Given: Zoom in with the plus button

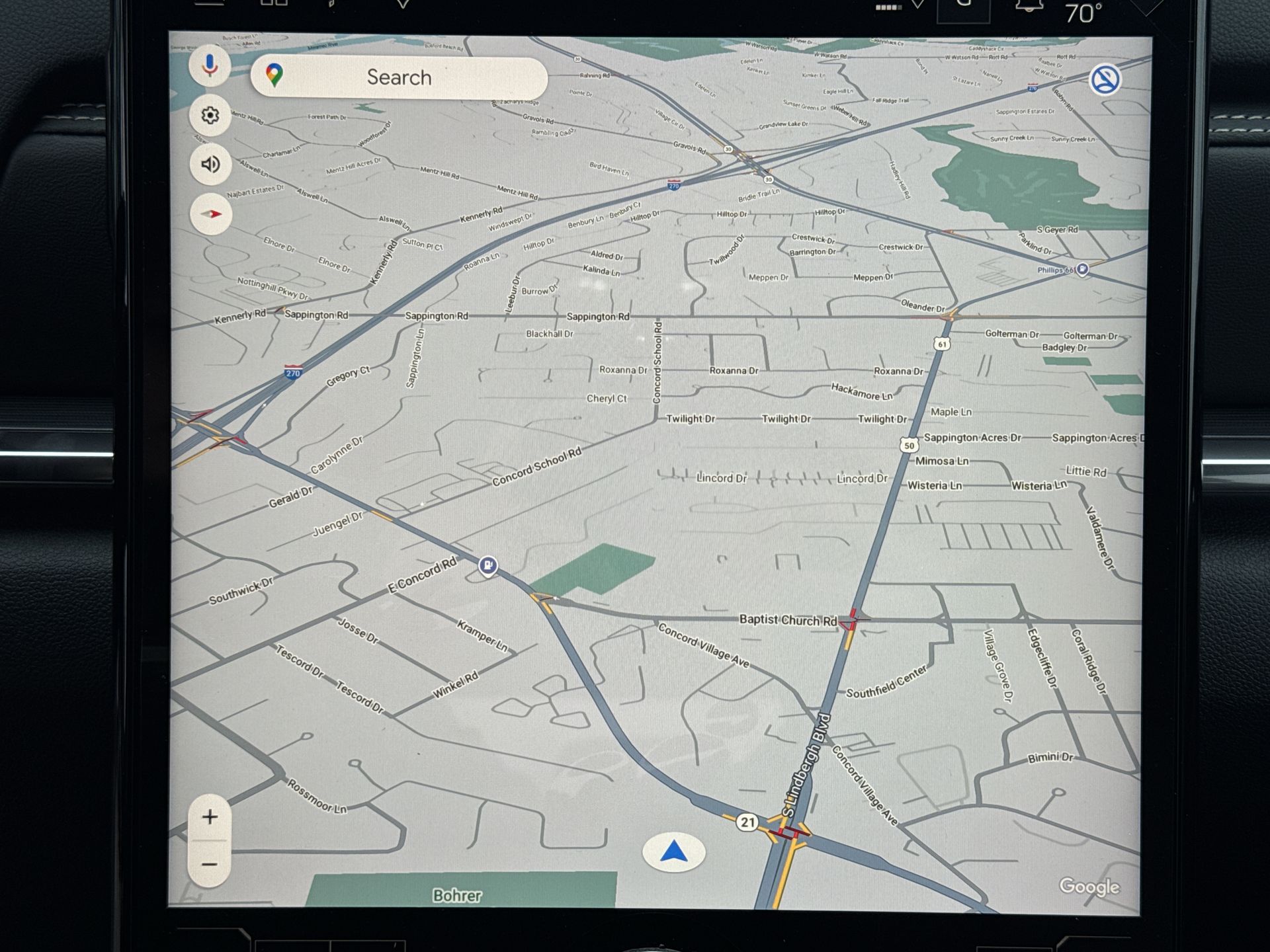Looking at the screenshot, I should (210, 817).
